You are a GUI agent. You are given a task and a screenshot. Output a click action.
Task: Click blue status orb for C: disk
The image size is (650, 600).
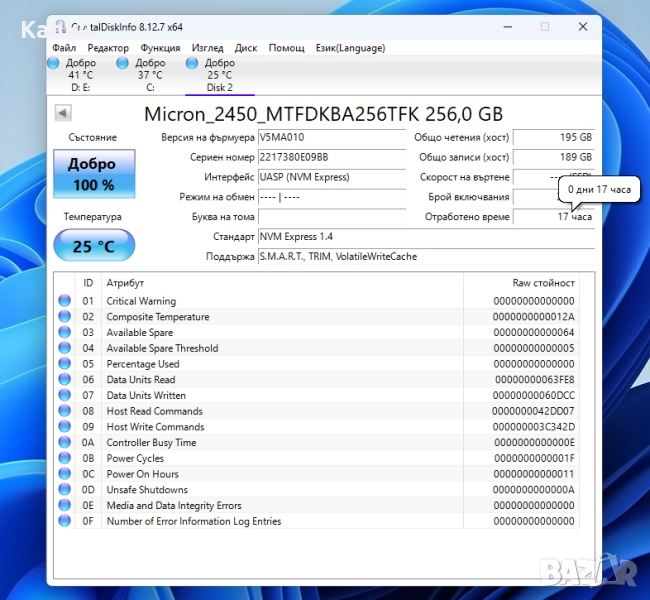122,63
